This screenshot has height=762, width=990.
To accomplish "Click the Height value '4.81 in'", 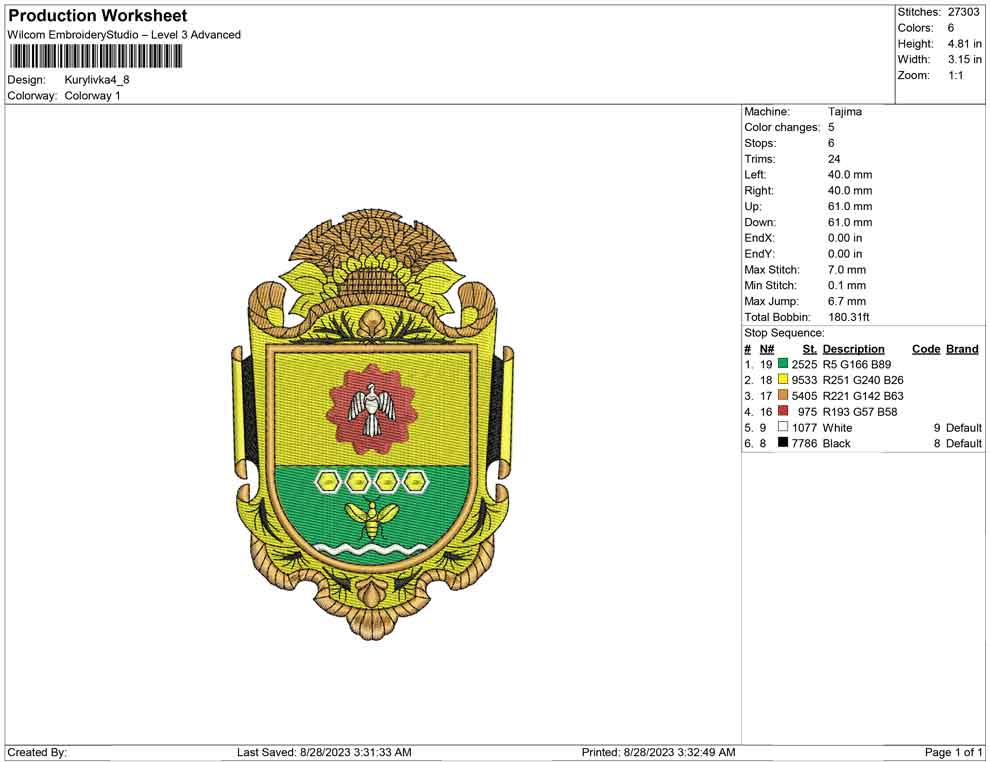I will click(x=964, y=44).
